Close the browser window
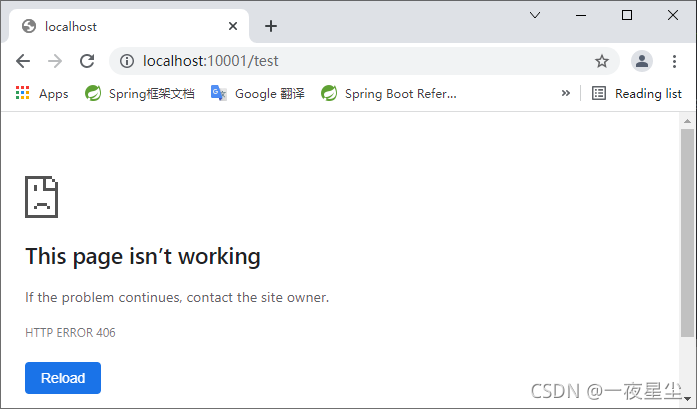The width and height of the screenshot is (697, 409). coord(673,15)
